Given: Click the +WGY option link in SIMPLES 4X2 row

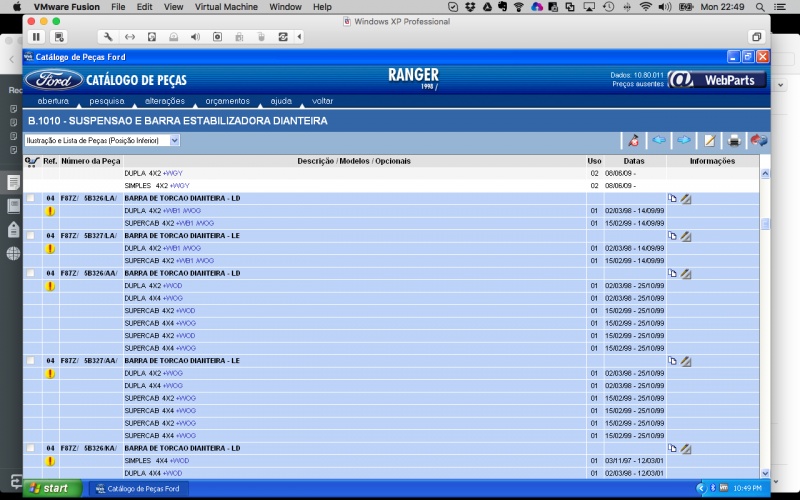Looking at the screenshot, I should [180, 186].
